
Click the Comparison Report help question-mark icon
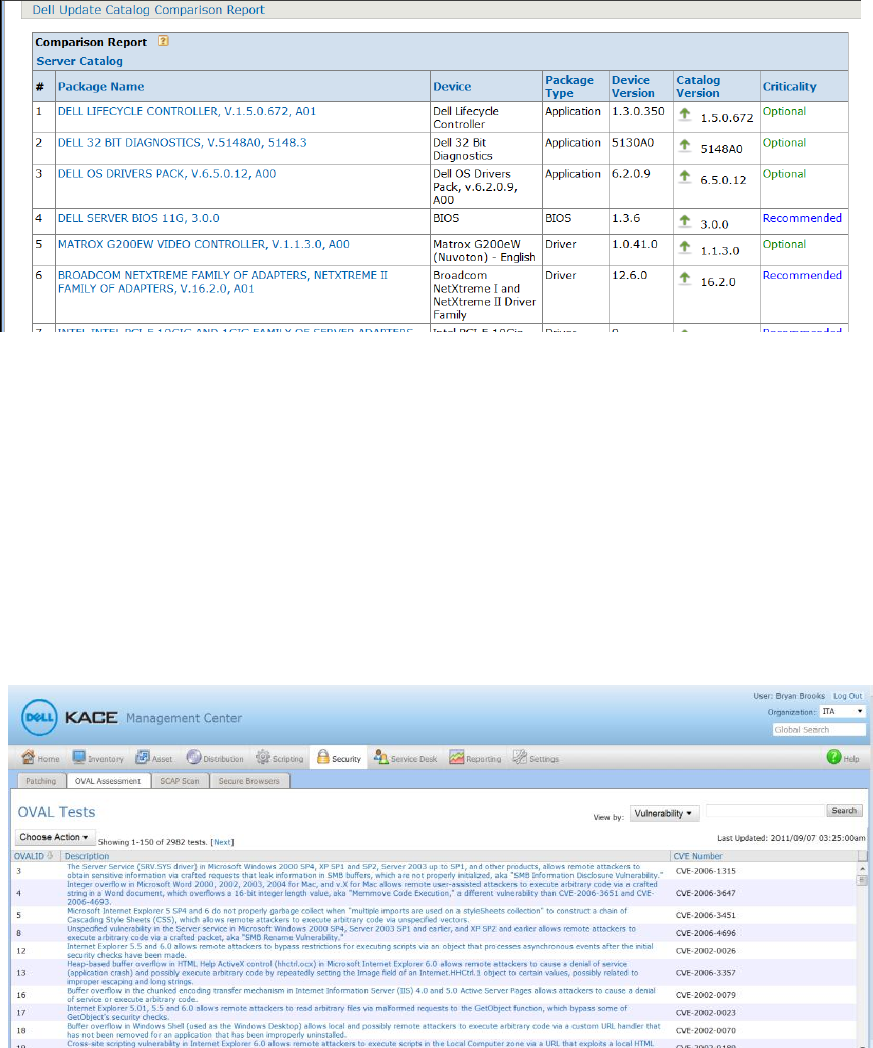pyautogui.click(x=163, y=41)
